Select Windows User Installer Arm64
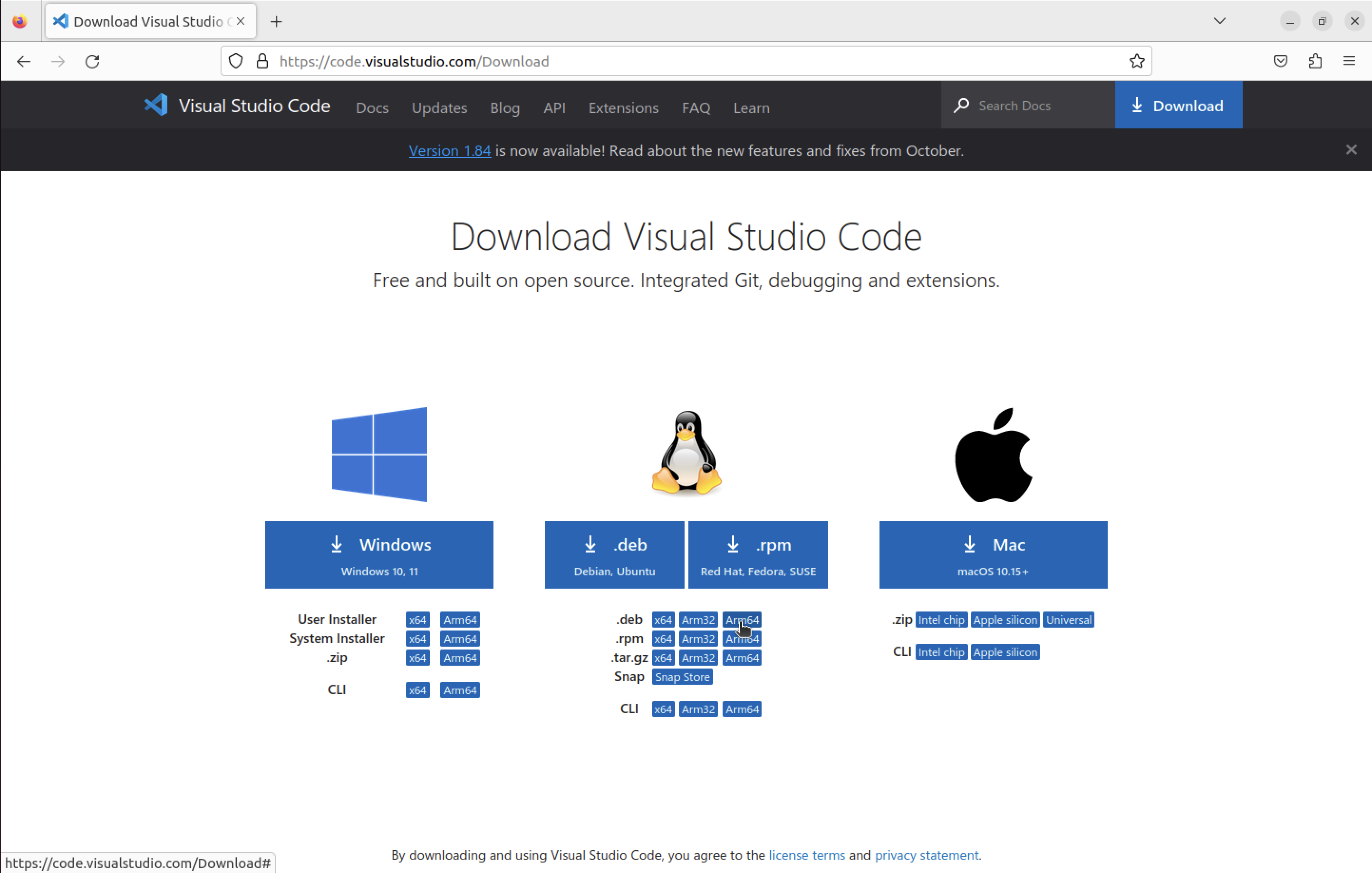Viewport: 1372px width, 873px height. [x=460, y=620]
